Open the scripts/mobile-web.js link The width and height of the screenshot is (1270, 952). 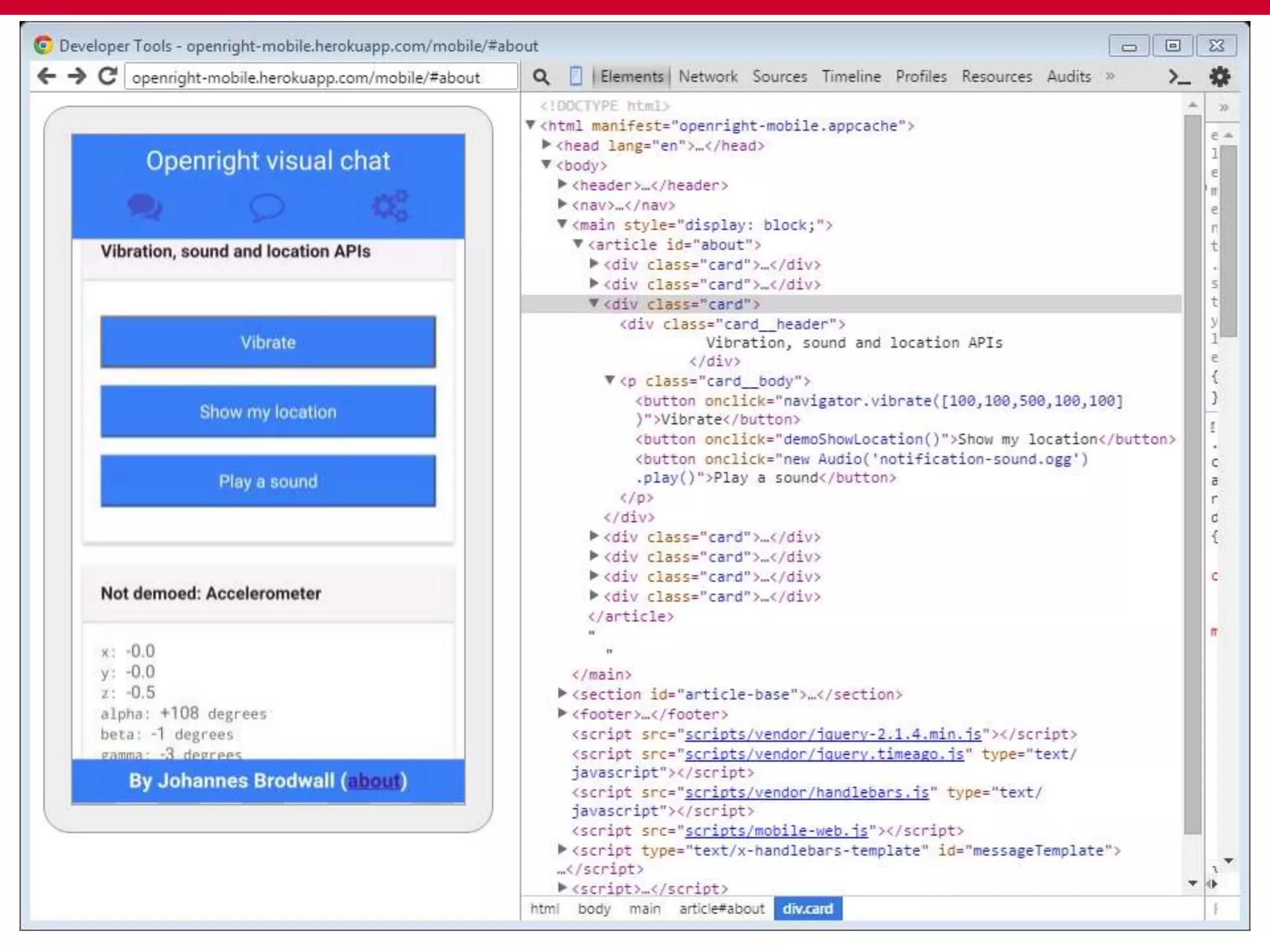click(776, 831)
